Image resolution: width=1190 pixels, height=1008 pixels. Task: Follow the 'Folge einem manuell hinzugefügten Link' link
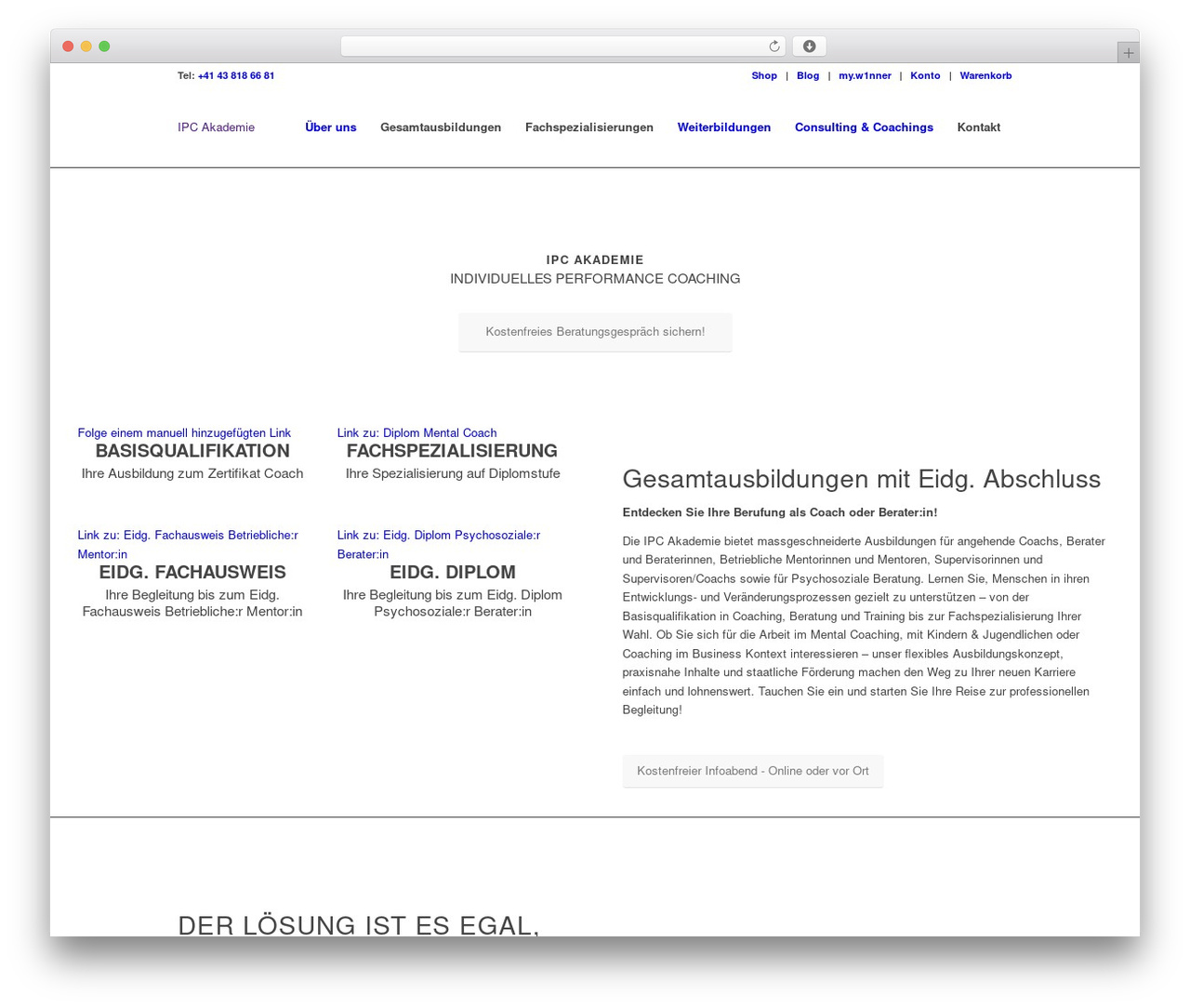click(184, 433)
